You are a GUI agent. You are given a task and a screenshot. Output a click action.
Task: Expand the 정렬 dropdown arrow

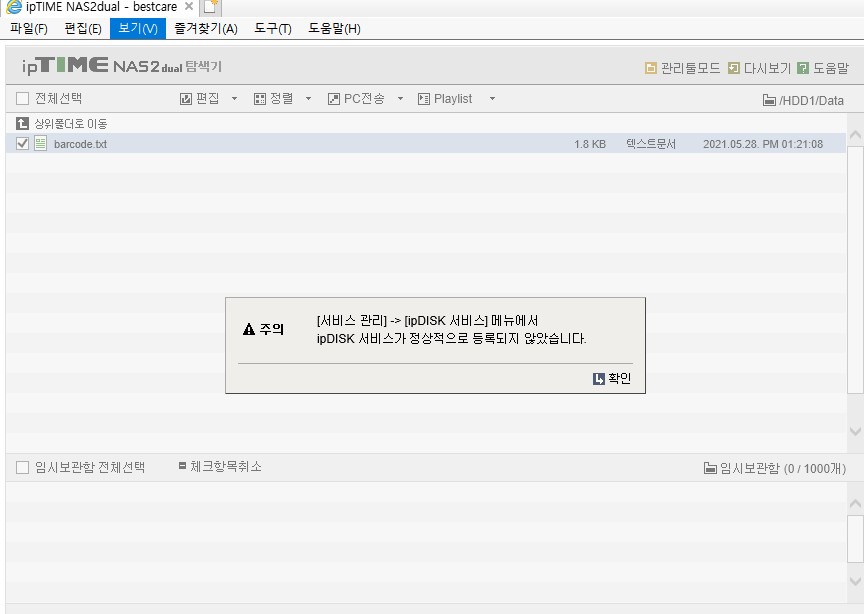pos(309,99)
